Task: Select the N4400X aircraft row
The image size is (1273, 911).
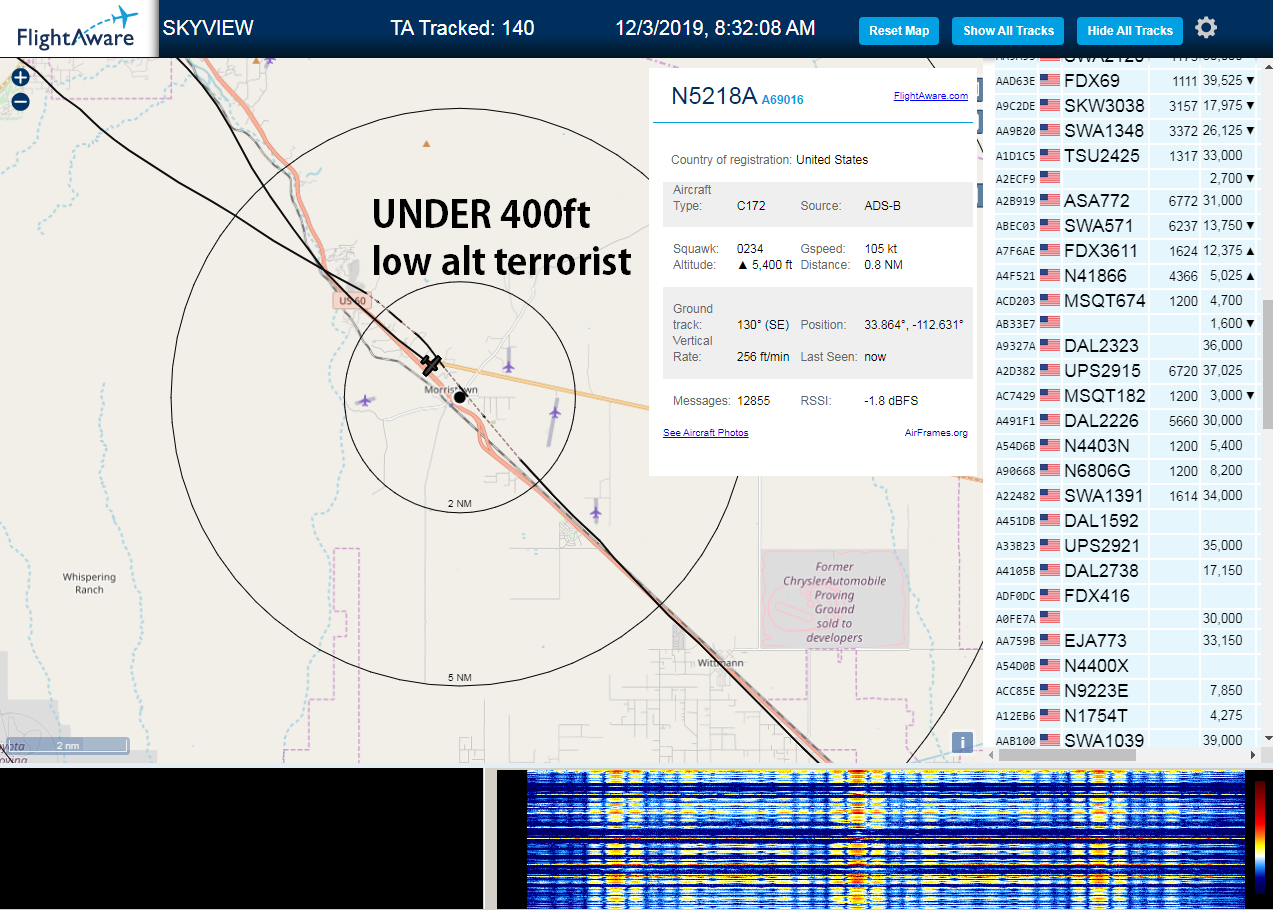Action: coord(1126,666)
